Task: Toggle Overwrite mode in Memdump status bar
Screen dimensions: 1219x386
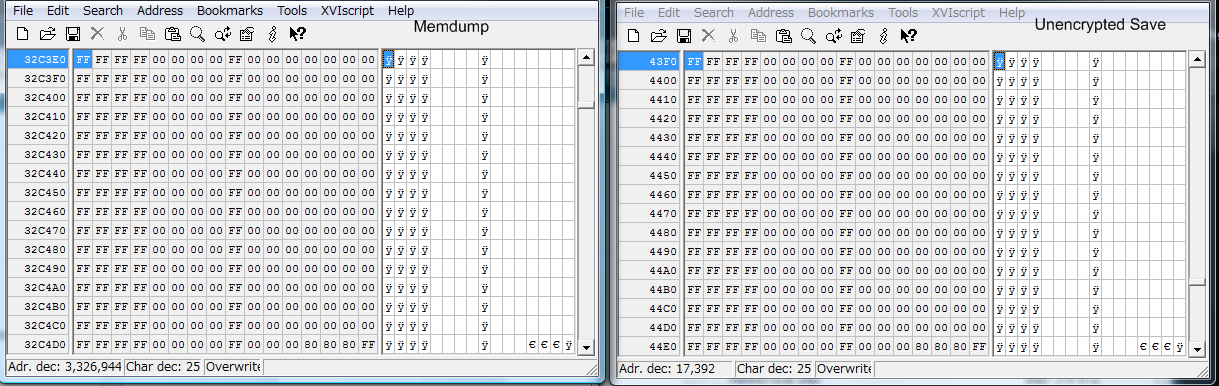Action: coord(233,367)
